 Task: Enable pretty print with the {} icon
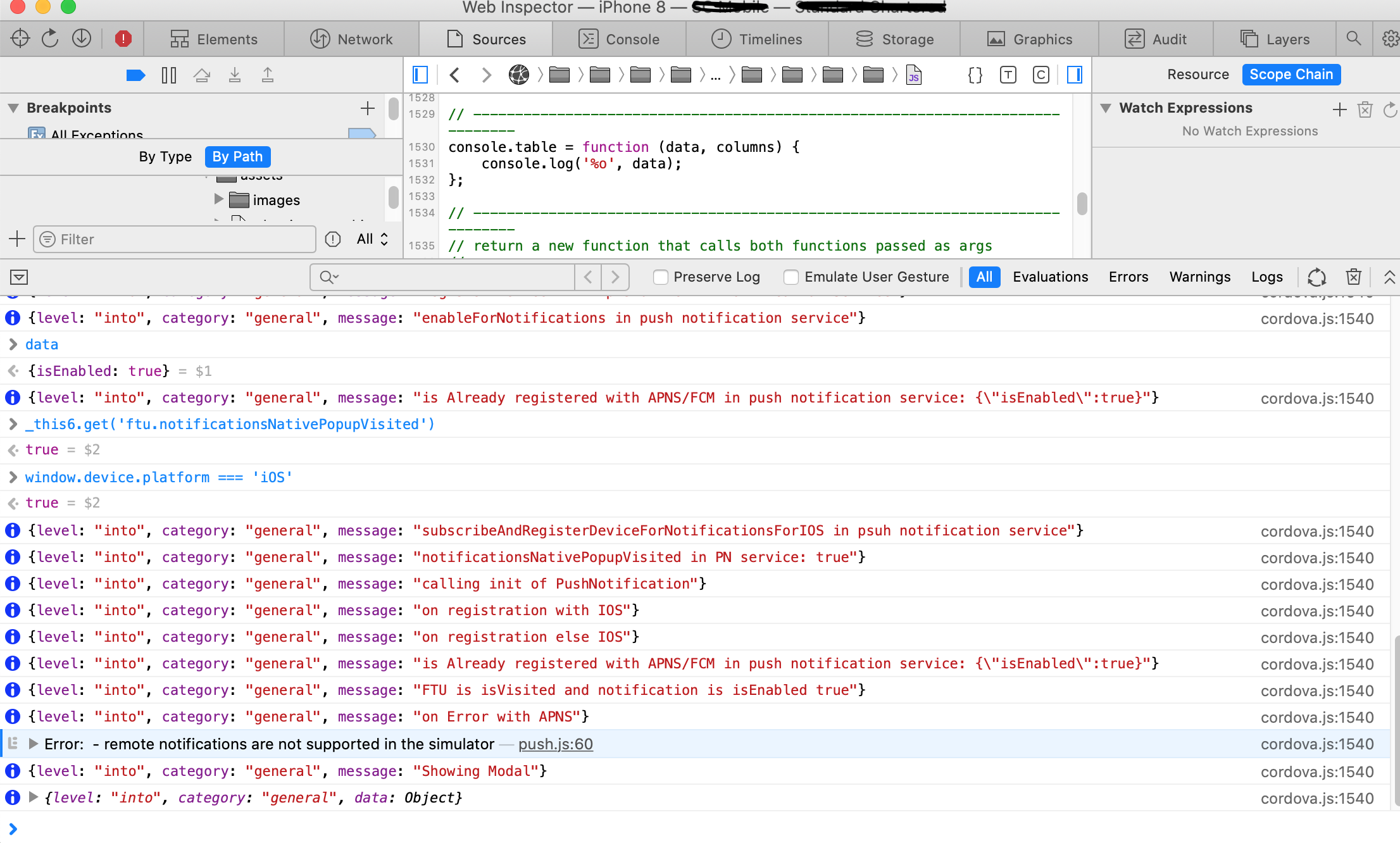975,75
